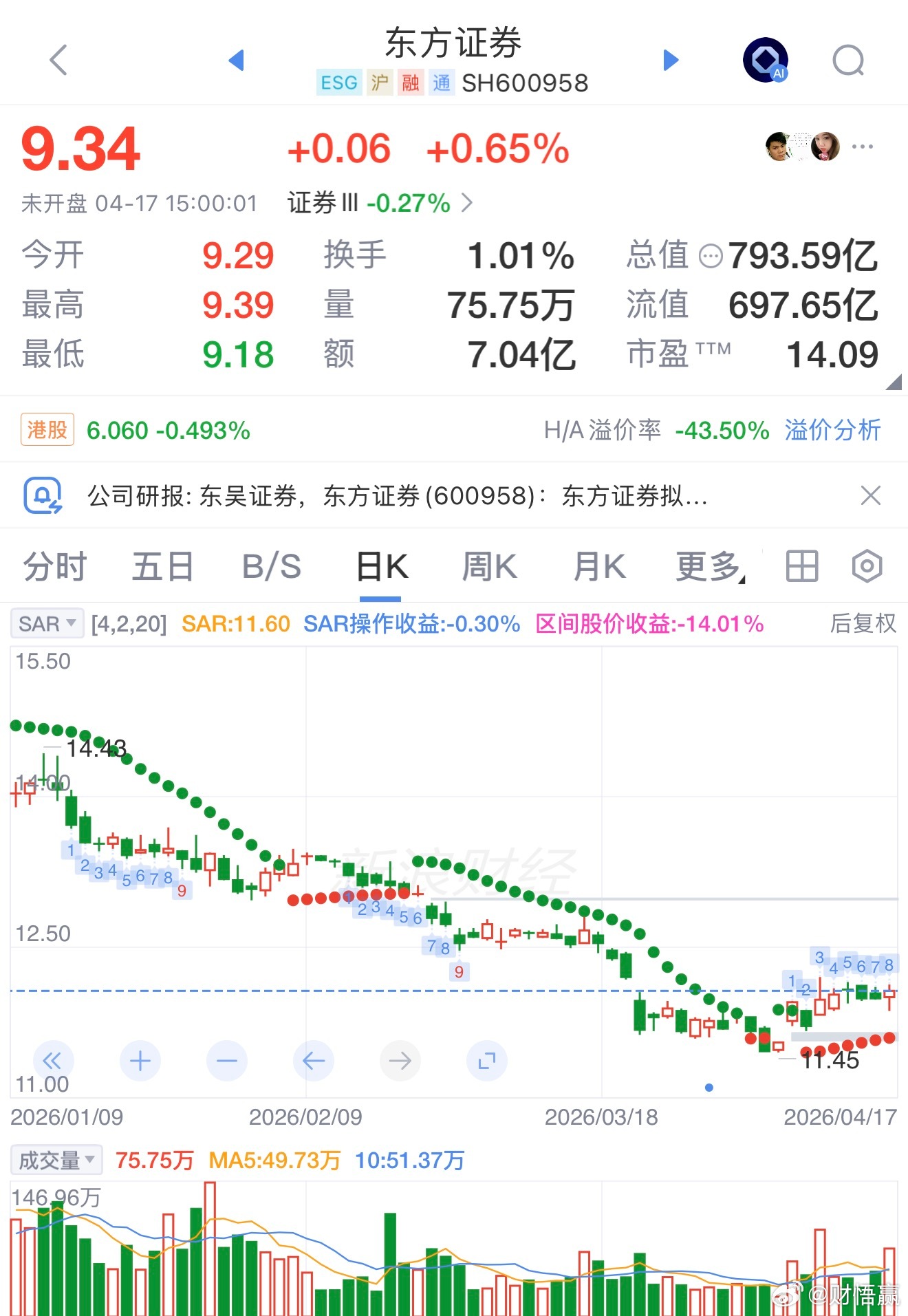Viewport: 908px width, 1316px height.
Task: Tap the 区间股价收益 -14.01% label
Action: tap(649, 624)
